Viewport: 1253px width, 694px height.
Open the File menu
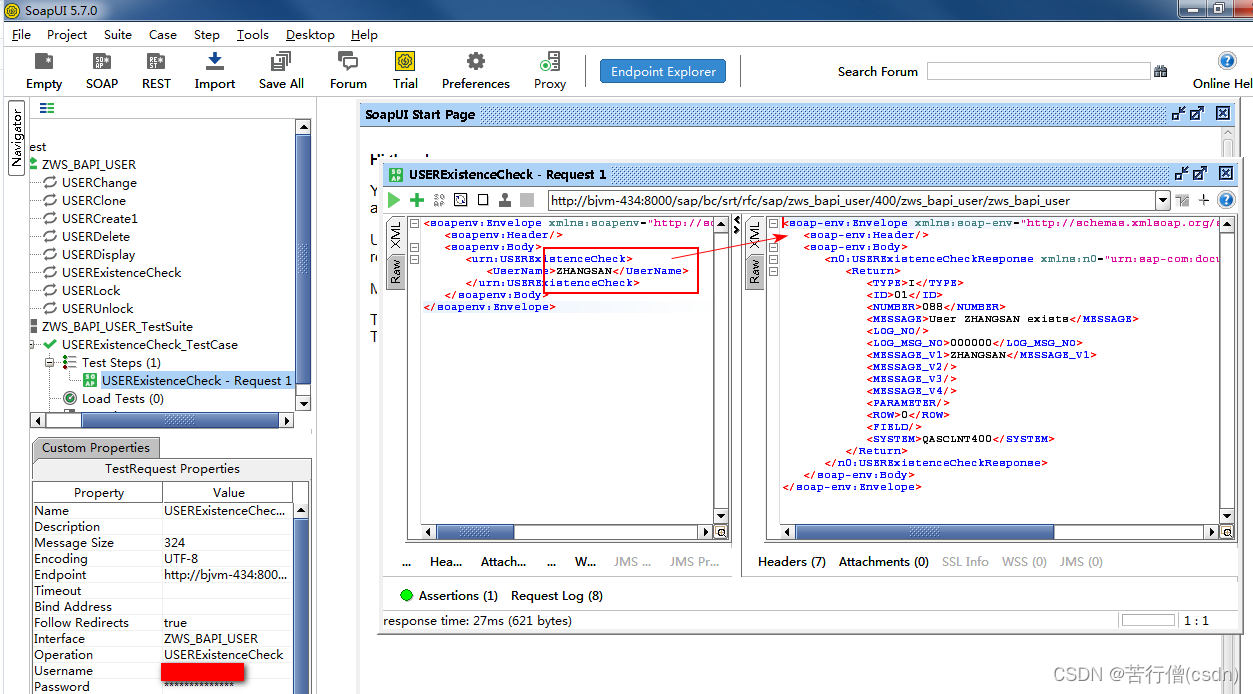click(21, 34)
